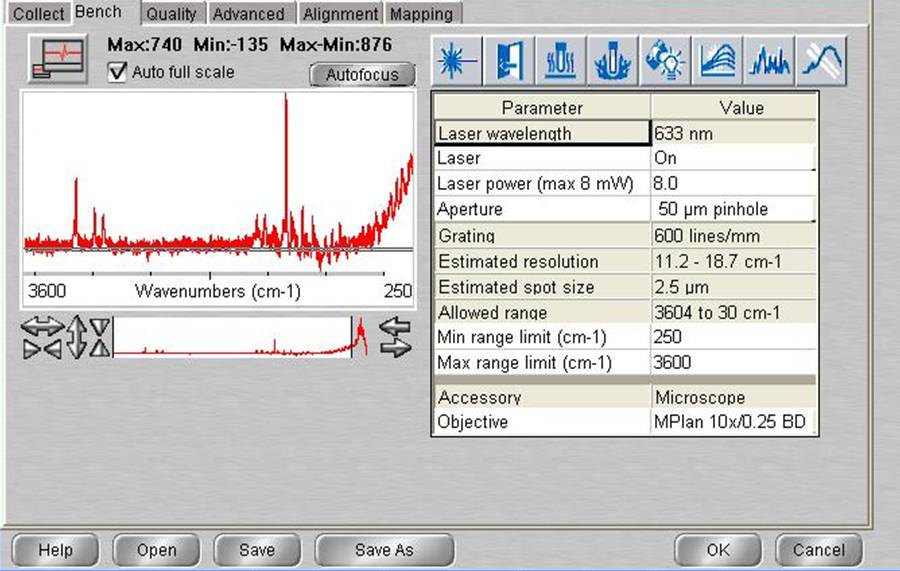Open the MPlan 10x/0.25 BD objective value
The height and width of the screenshot is (571, 900).
(734, 422)
